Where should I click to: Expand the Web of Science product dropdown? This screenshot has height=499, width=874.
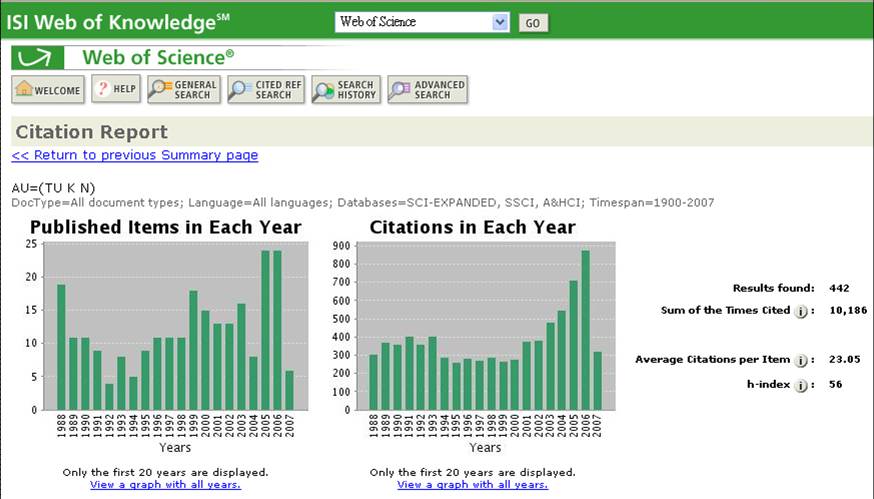[x=500, y=22]
